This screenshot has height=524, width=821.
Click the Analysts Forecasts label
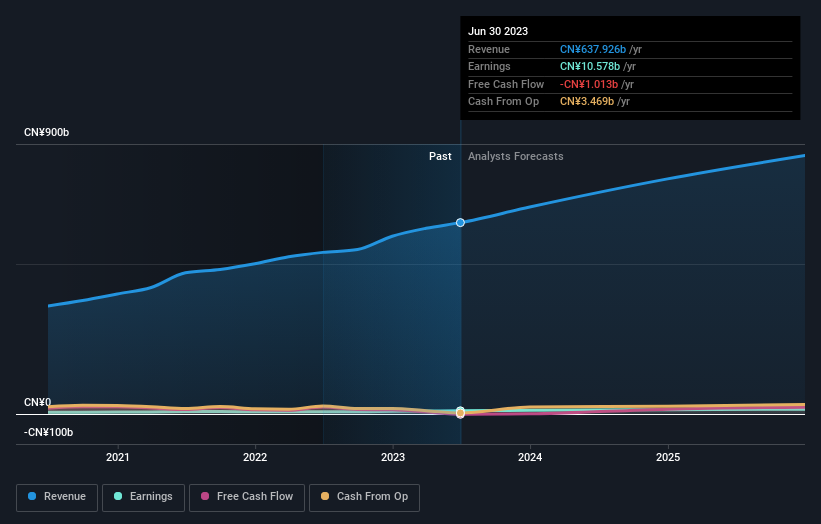click(516, 157)
